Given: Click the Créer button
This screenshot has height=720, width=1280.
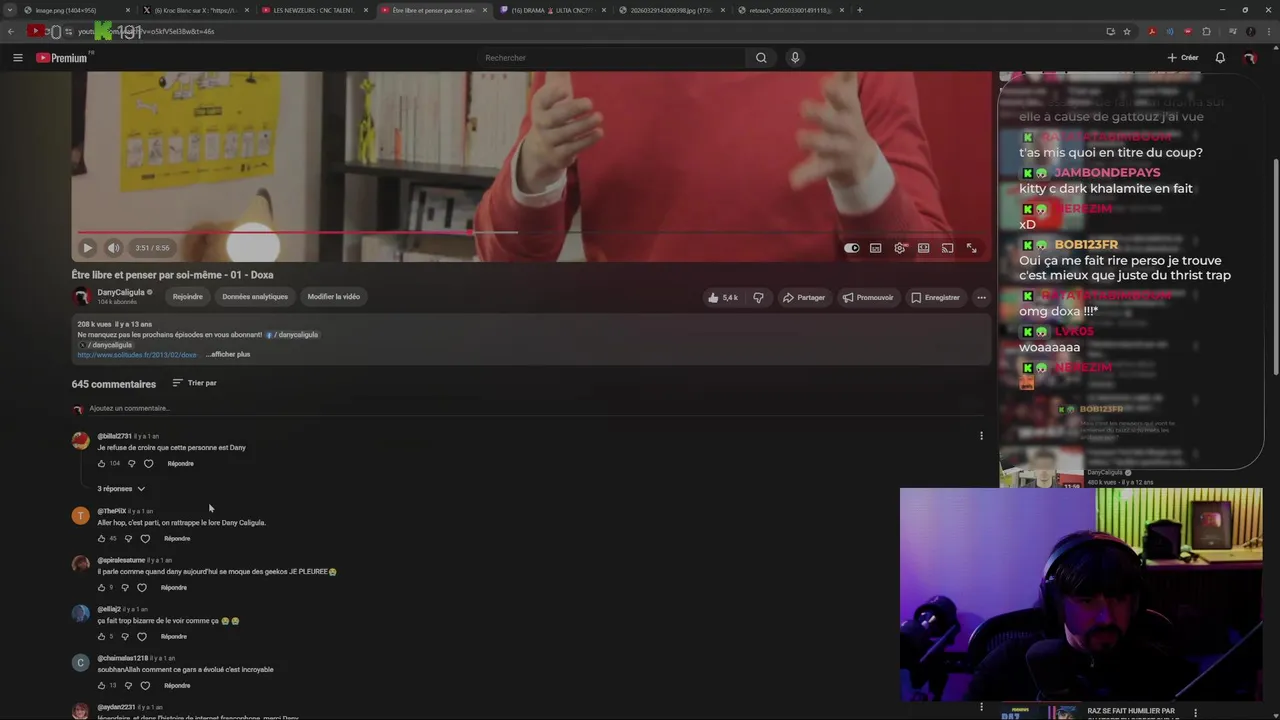Looking at the screenshot, I should 1183,58.
